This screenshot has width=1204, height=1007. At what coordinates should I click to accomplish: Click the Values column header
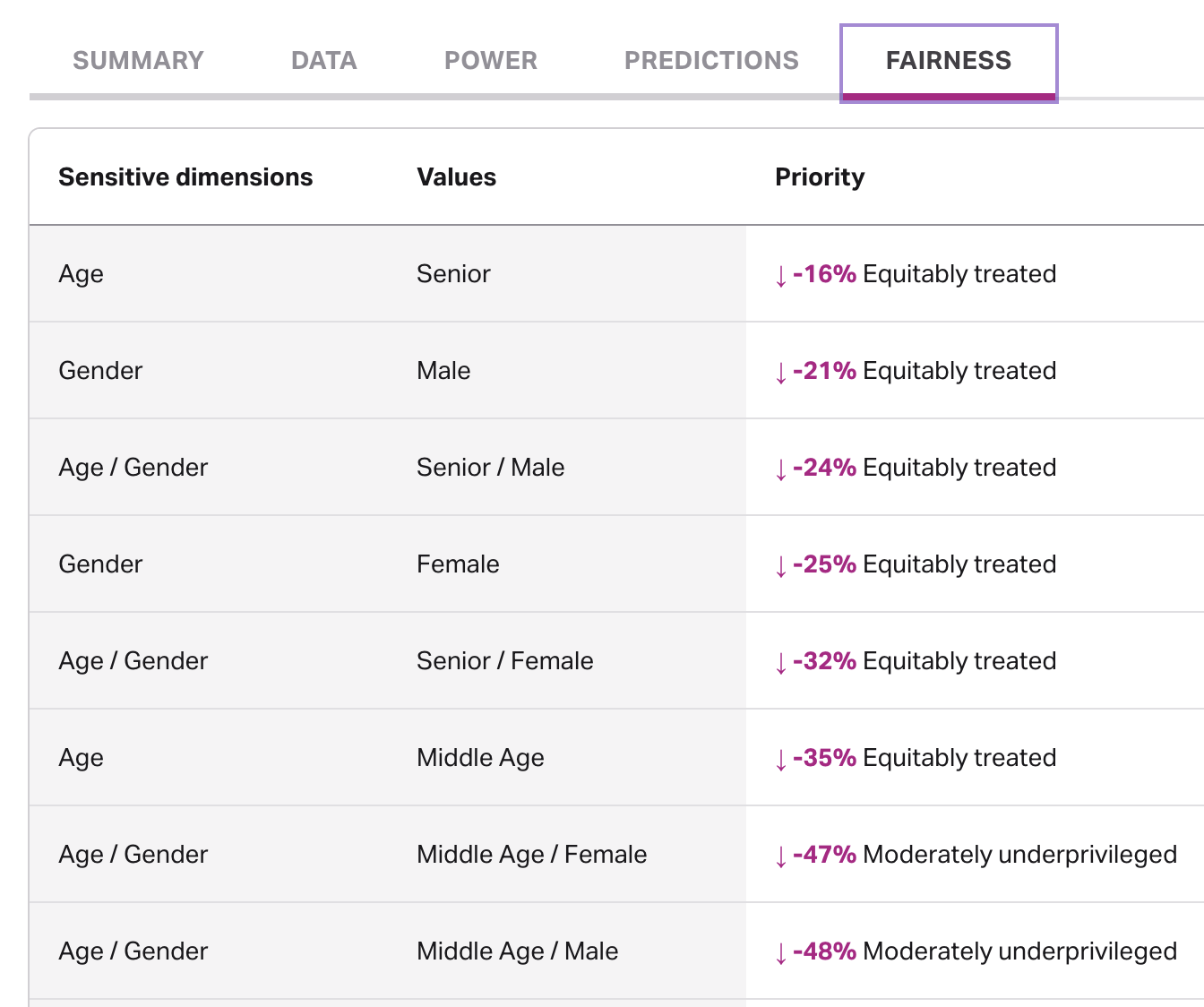click(456, 177)
